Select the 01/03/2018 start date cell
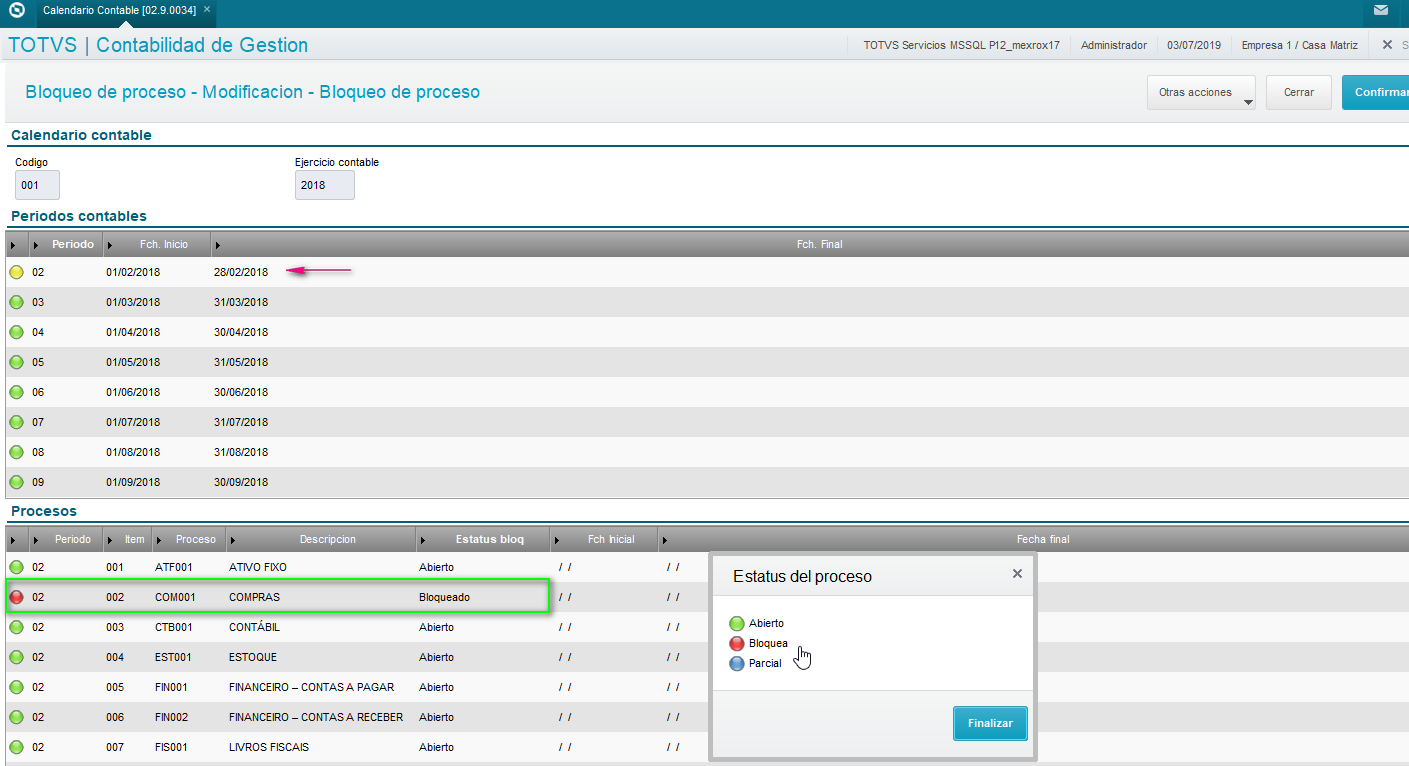1409x766 pixels. [x=133, y=302]
